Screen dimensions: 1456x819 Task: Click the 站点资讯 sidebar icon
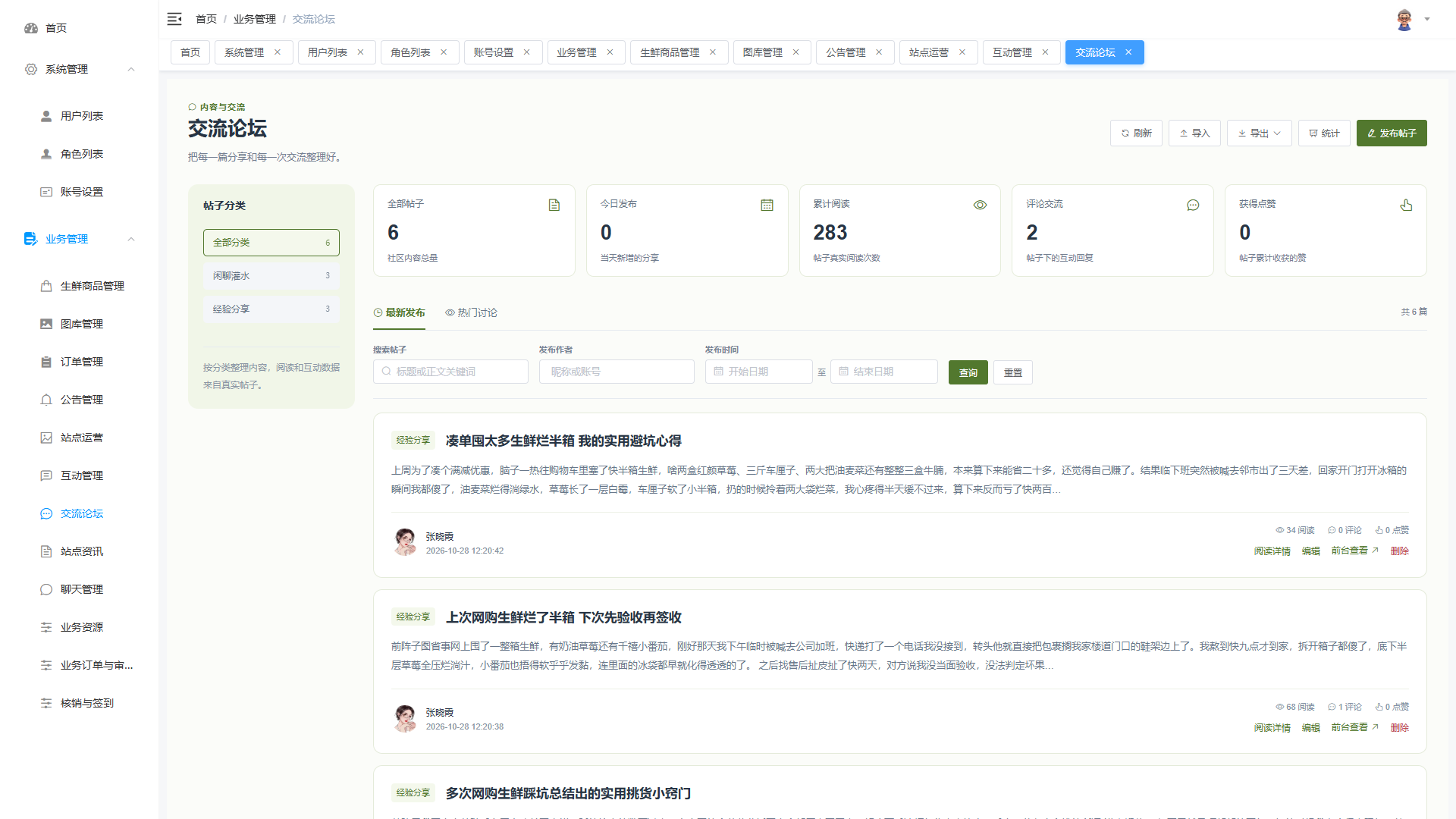click(46, 551)
